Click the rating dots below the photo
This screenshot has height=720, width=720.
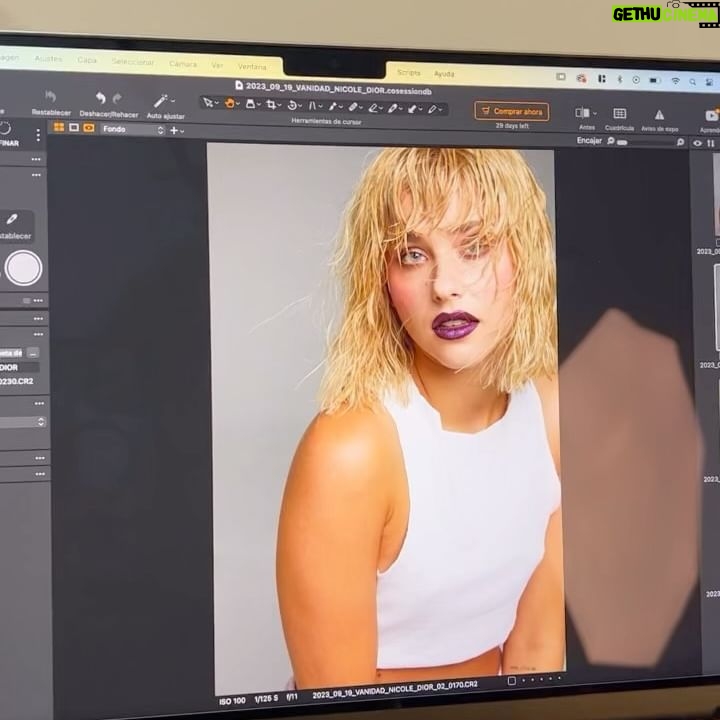click(x=541, y=679)
